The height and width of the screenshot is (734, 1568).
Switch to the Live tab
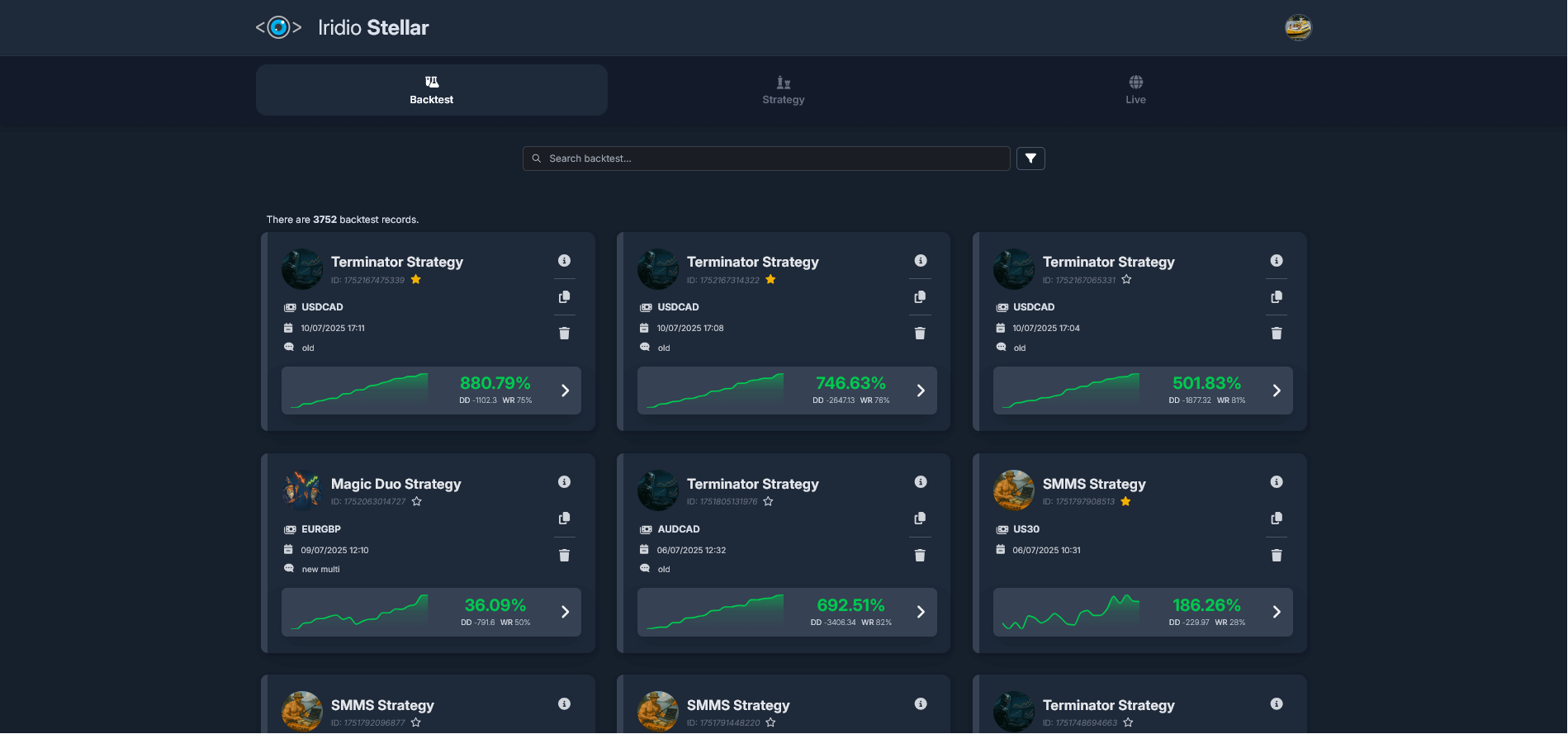pos(1136,90)
